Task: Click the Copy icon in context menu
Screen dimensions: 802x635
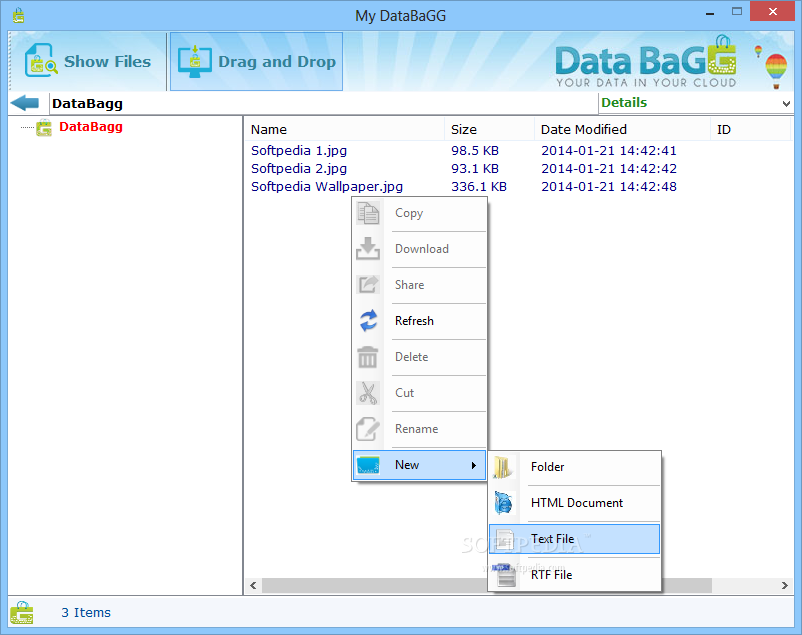Action: [x=368, y=213]
